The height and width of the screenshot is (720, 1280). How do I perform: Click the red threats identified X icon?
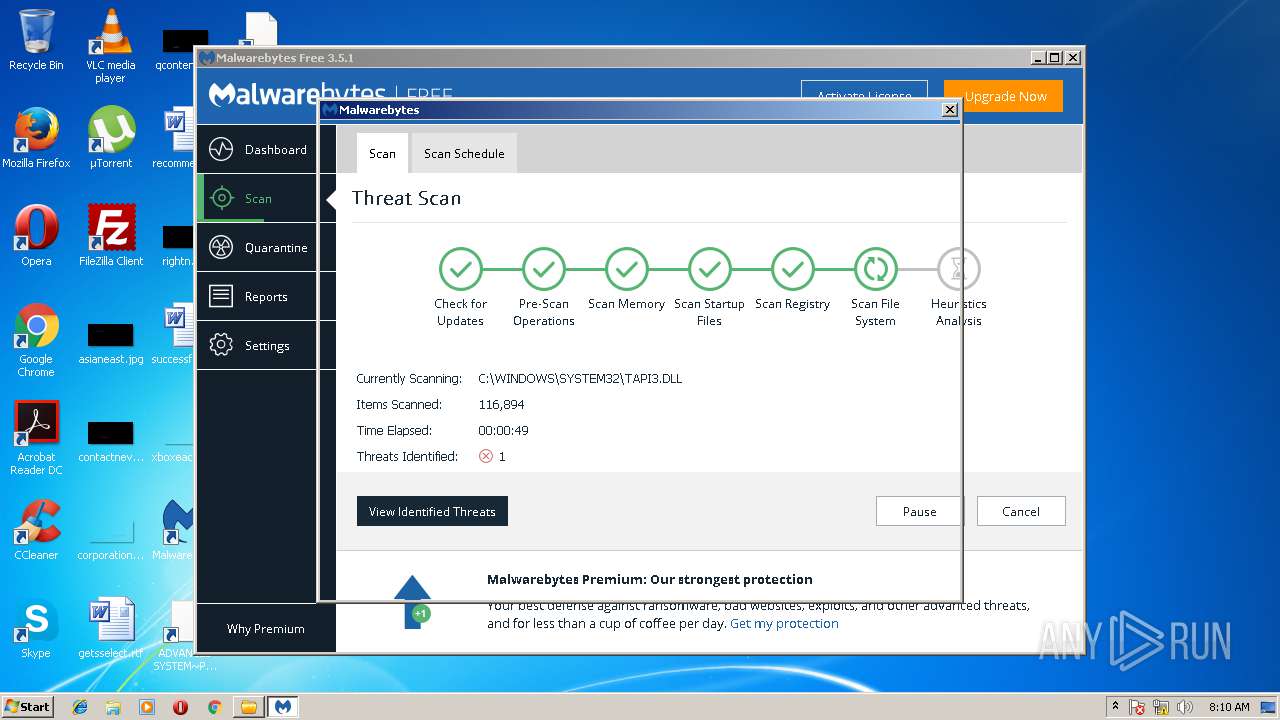tap(486, 456)
